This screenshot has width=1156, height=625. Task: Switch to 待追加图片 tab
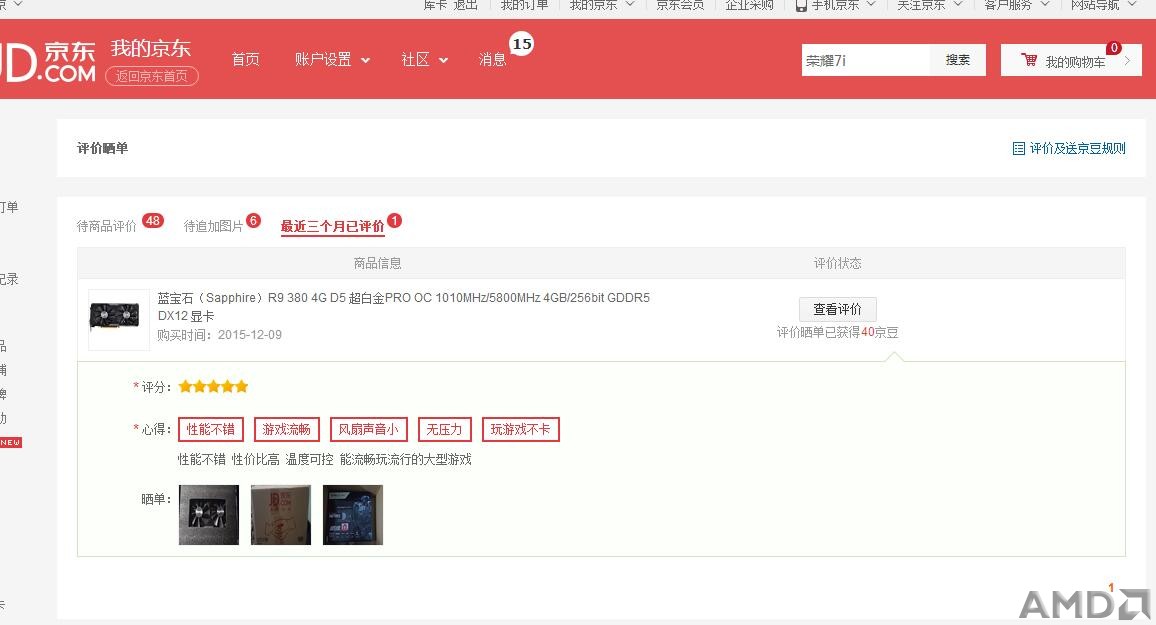(x=213, y=226)
